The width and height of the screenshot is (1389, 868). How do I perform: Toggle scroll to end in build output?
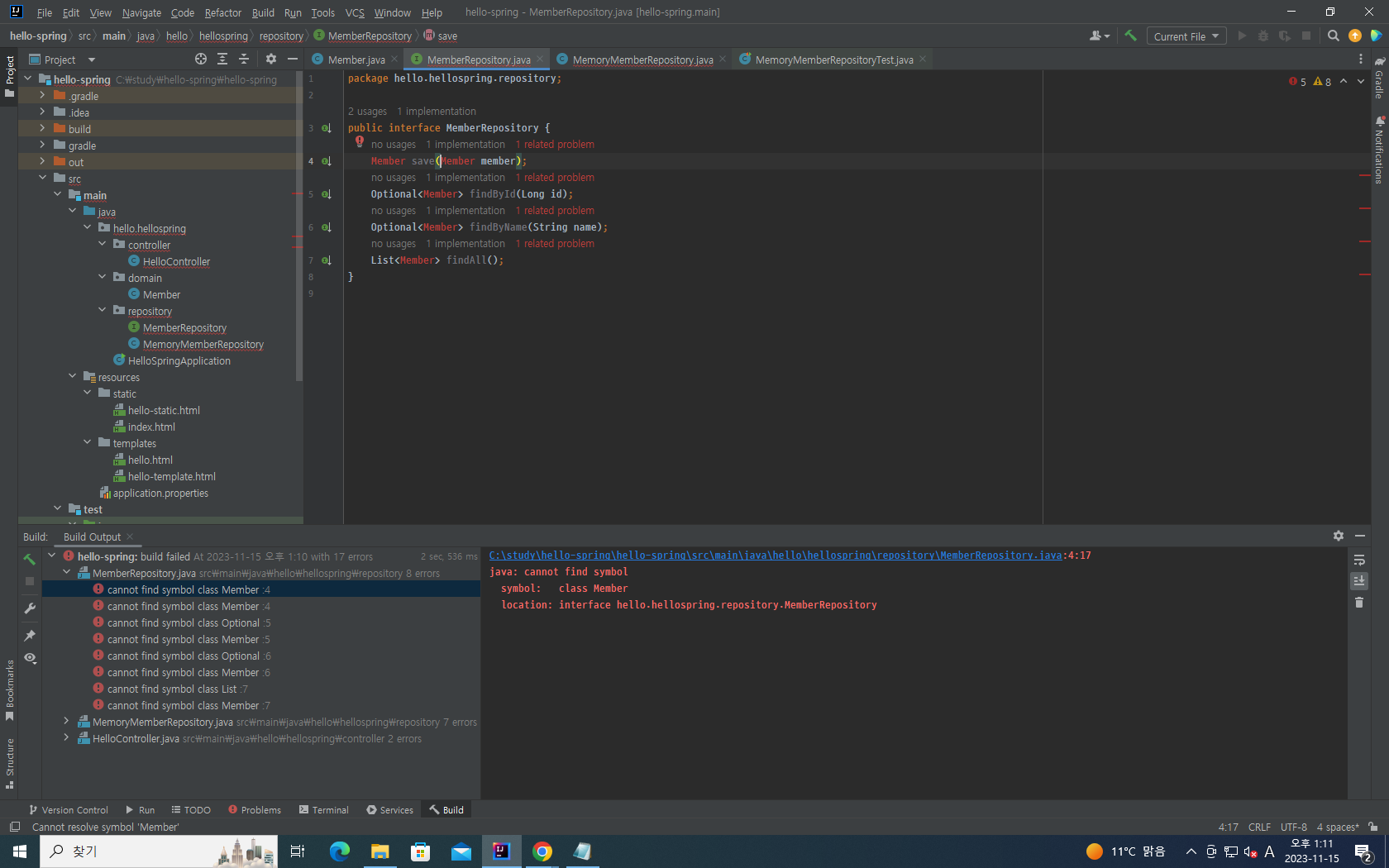click(1359, 581)
